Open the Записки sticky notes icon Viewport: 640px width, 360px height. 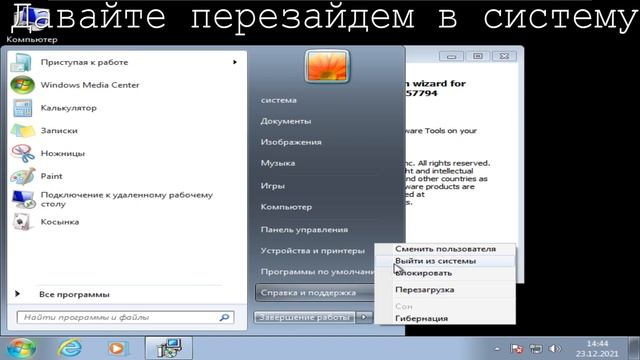22,131
